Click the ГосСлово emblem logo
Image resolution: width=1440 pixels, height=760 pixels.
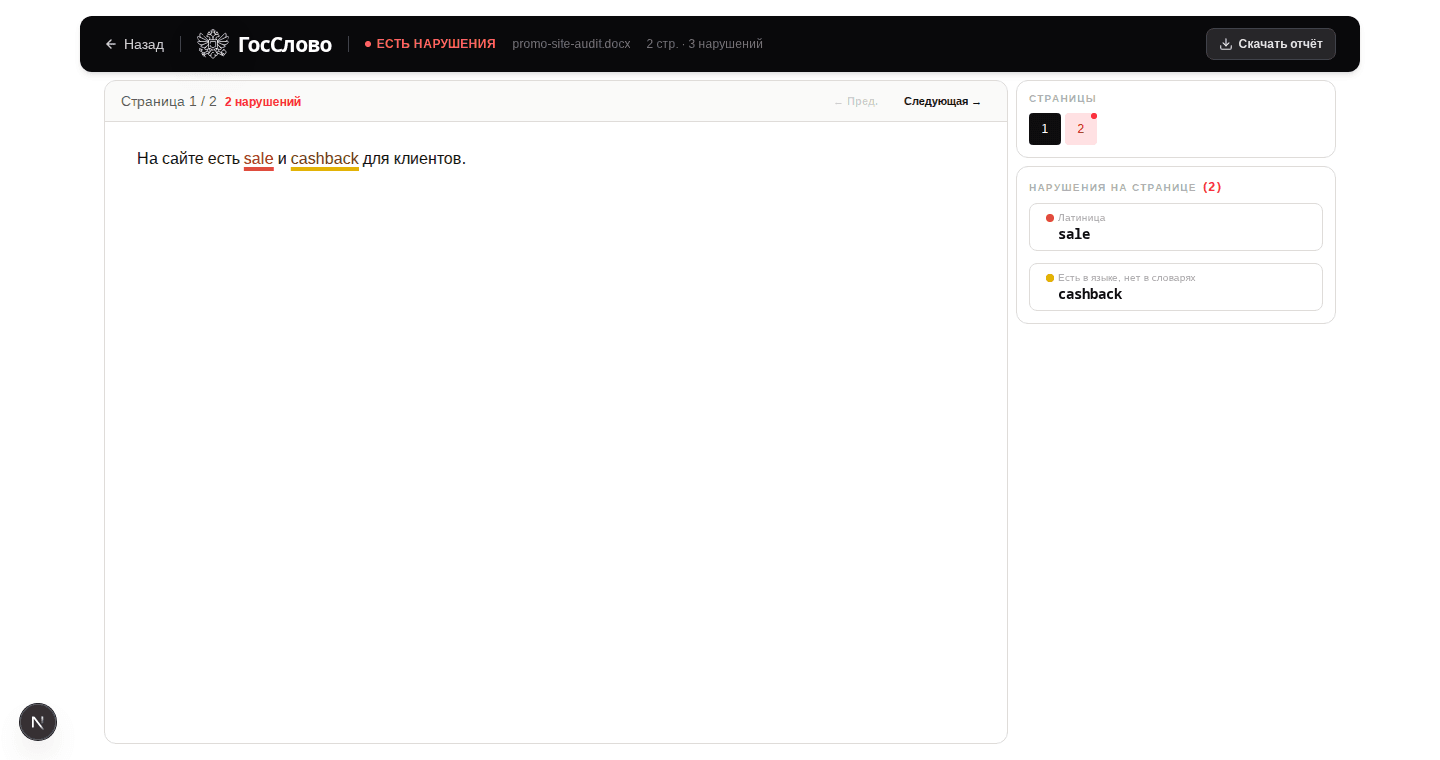point(213,44)
